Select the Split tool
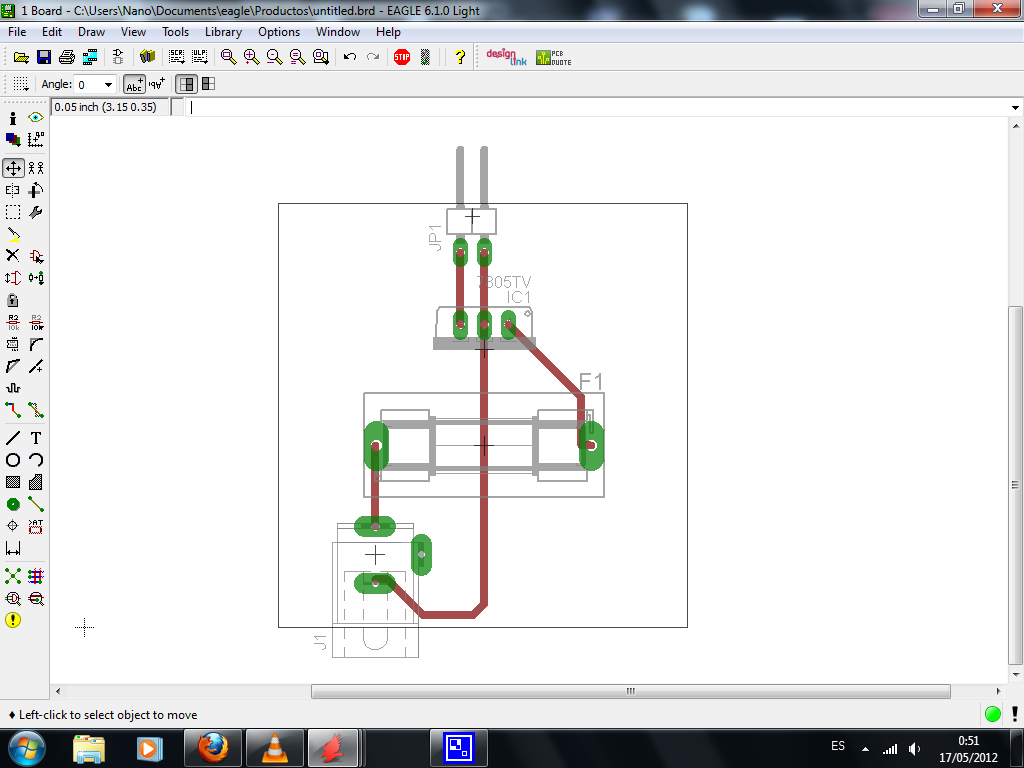Image resolution: width=1024 pixels, height=768 pixels. [13, 366]
